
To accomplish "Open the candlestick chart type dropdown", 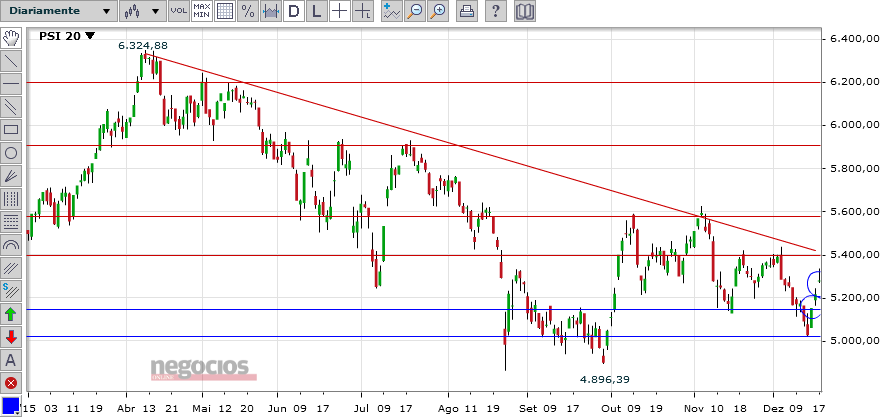I will 142,11.
